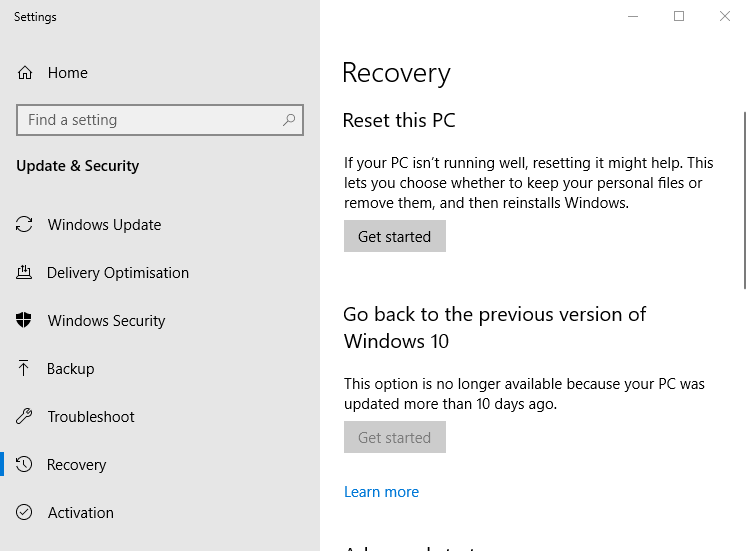Click the Activation checkmark circle icon
Screen dimensions: 748x551
tap(24, 512)
